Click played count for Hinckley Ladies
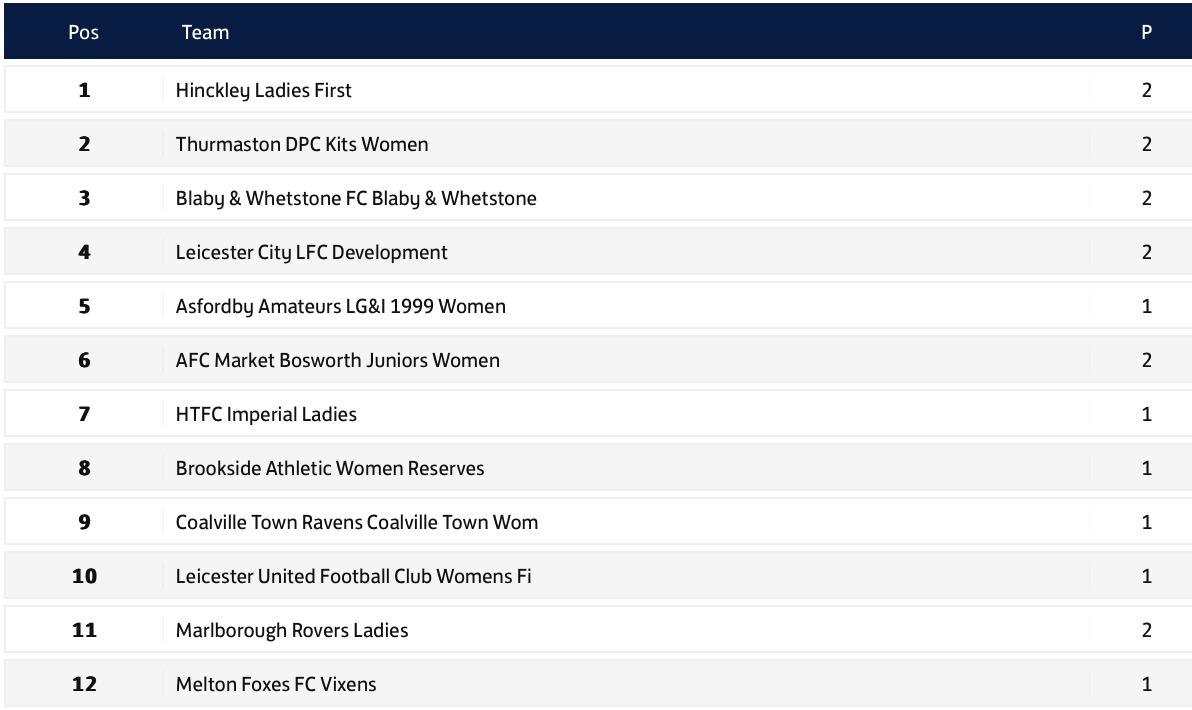This screenshot has width=1192, height=710. [1146, 90]
